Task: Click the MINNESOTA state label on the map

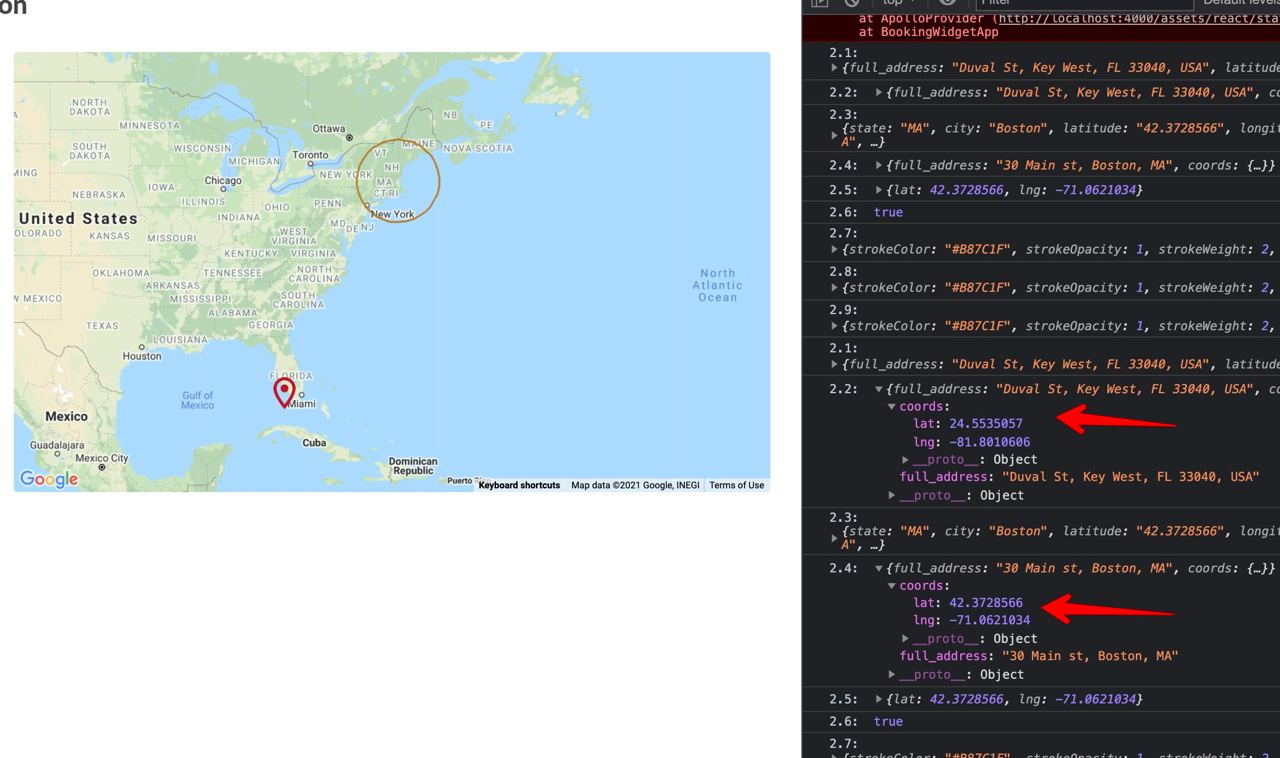Action: [151, 125]
